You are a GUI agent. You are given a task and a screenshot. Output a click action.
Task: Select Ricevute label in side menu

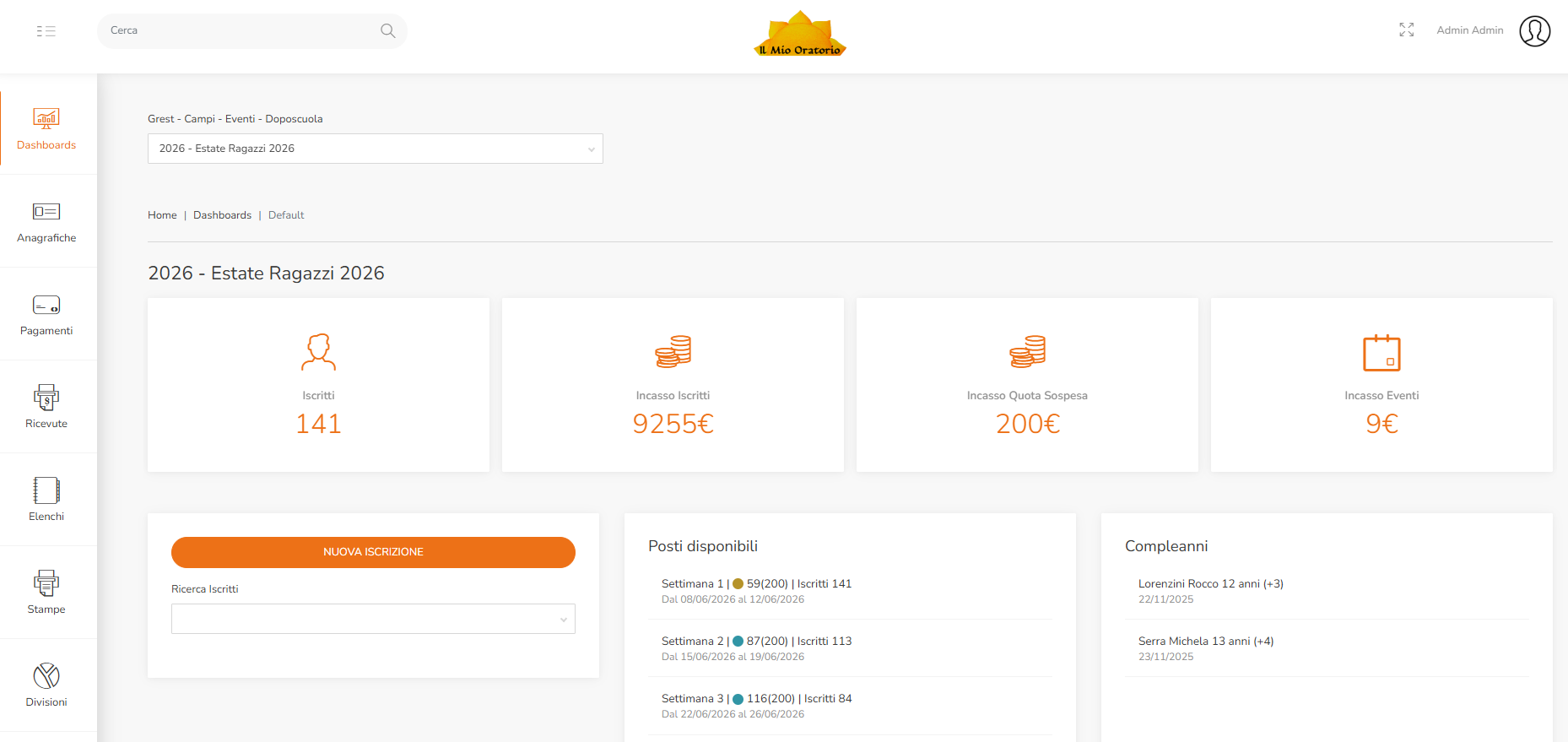tap(46, 424)
